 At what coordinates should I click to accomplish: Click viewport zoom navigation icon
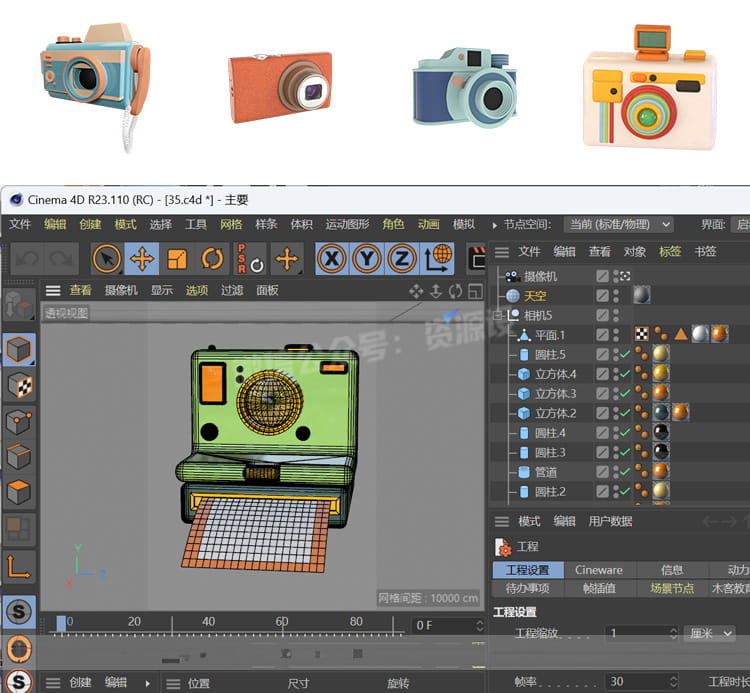[436, 291]
